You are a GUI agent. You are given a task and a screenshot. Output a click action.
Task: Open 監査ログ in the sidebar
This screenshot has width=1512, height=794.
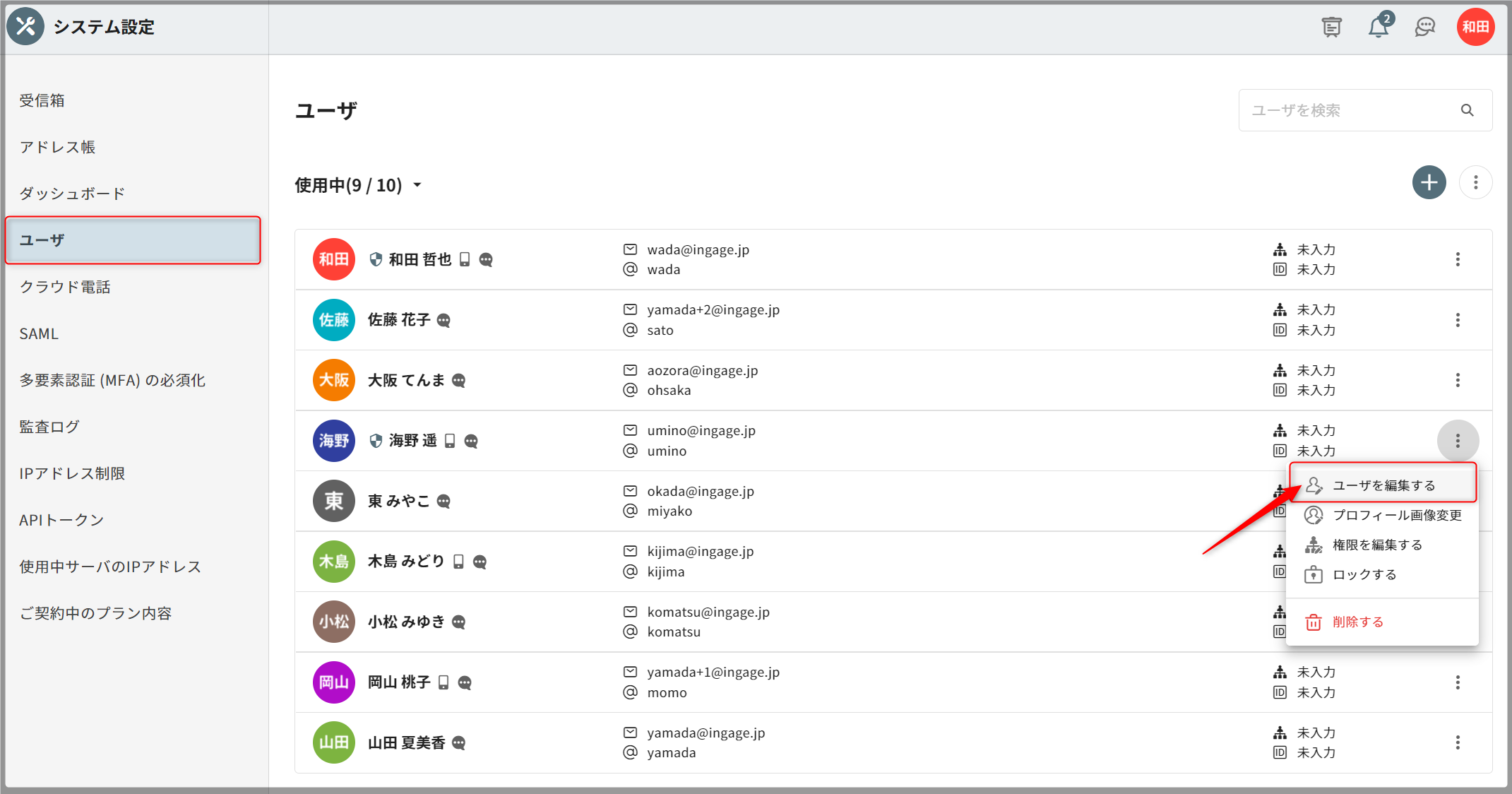(x=49, y=427)
